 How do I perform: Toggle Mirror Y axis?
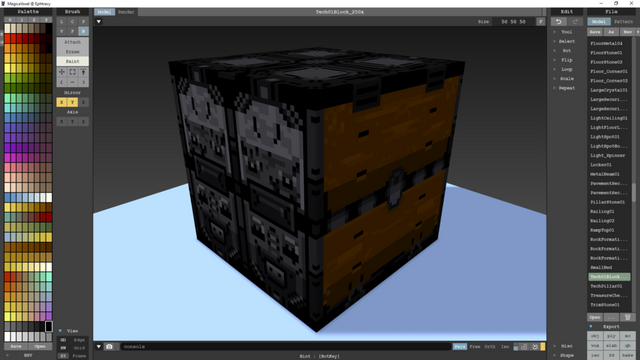pyautogui.click(x=72, y=102)
